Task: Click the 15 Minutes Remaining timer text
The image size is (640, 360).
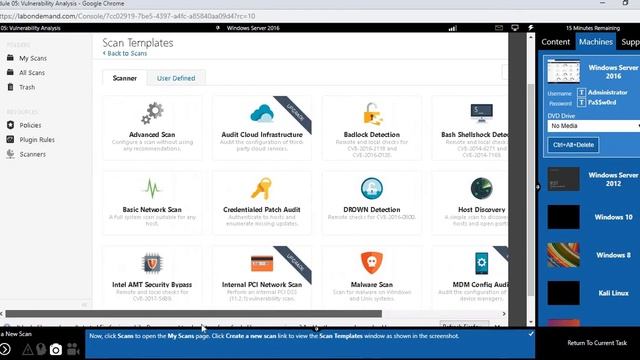Action: coord(593,28)
